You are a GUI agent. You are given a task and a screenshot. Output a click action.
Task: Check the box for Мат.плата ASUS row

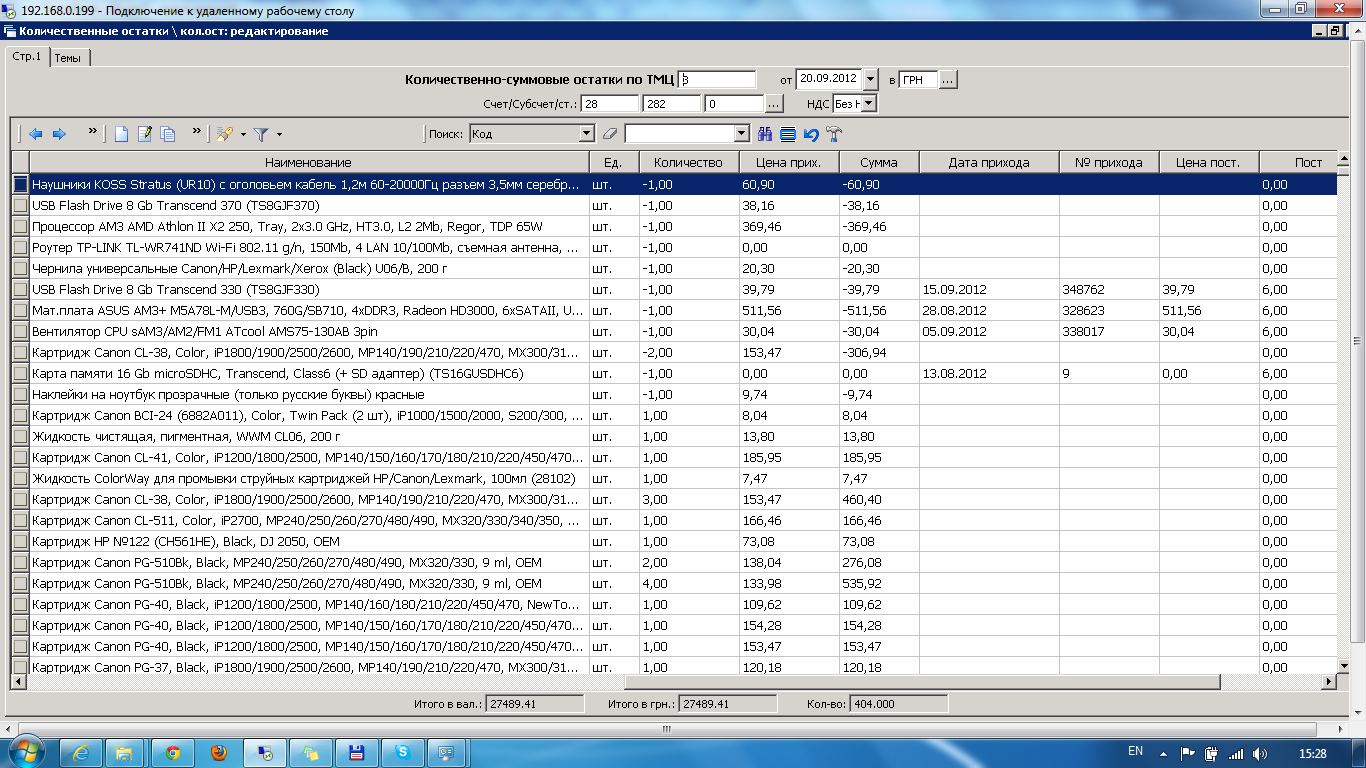click(20, 311)
